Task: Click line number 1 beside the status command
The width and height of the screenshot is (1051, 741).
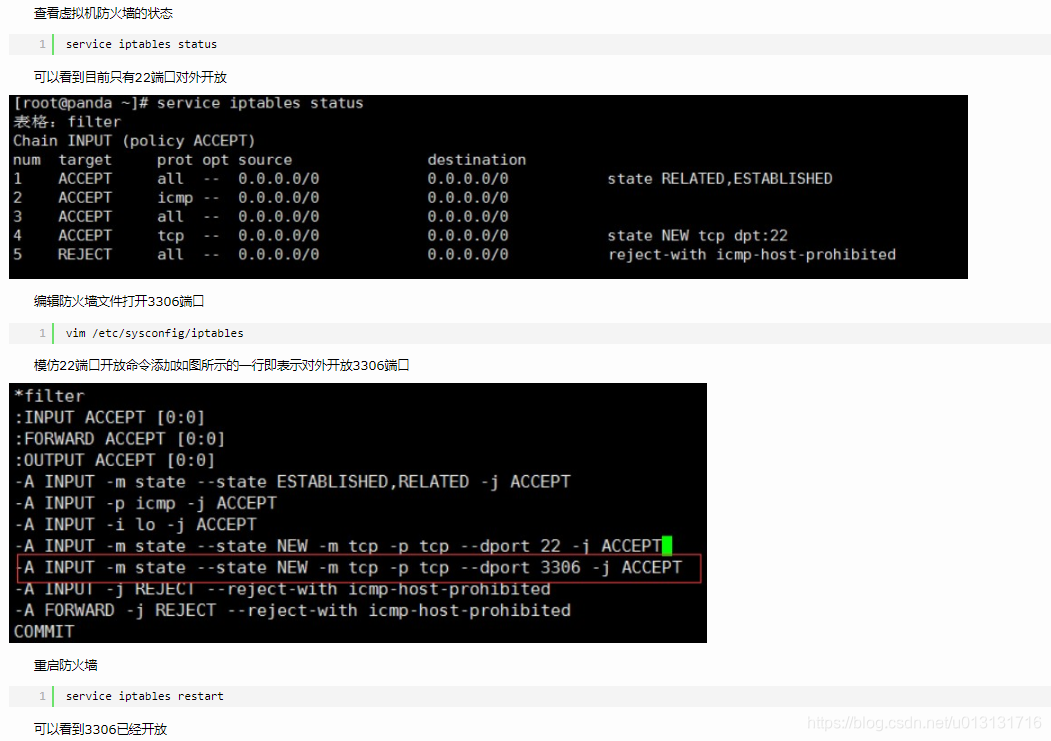Action: pyautogui.click(x=41, y=44)
